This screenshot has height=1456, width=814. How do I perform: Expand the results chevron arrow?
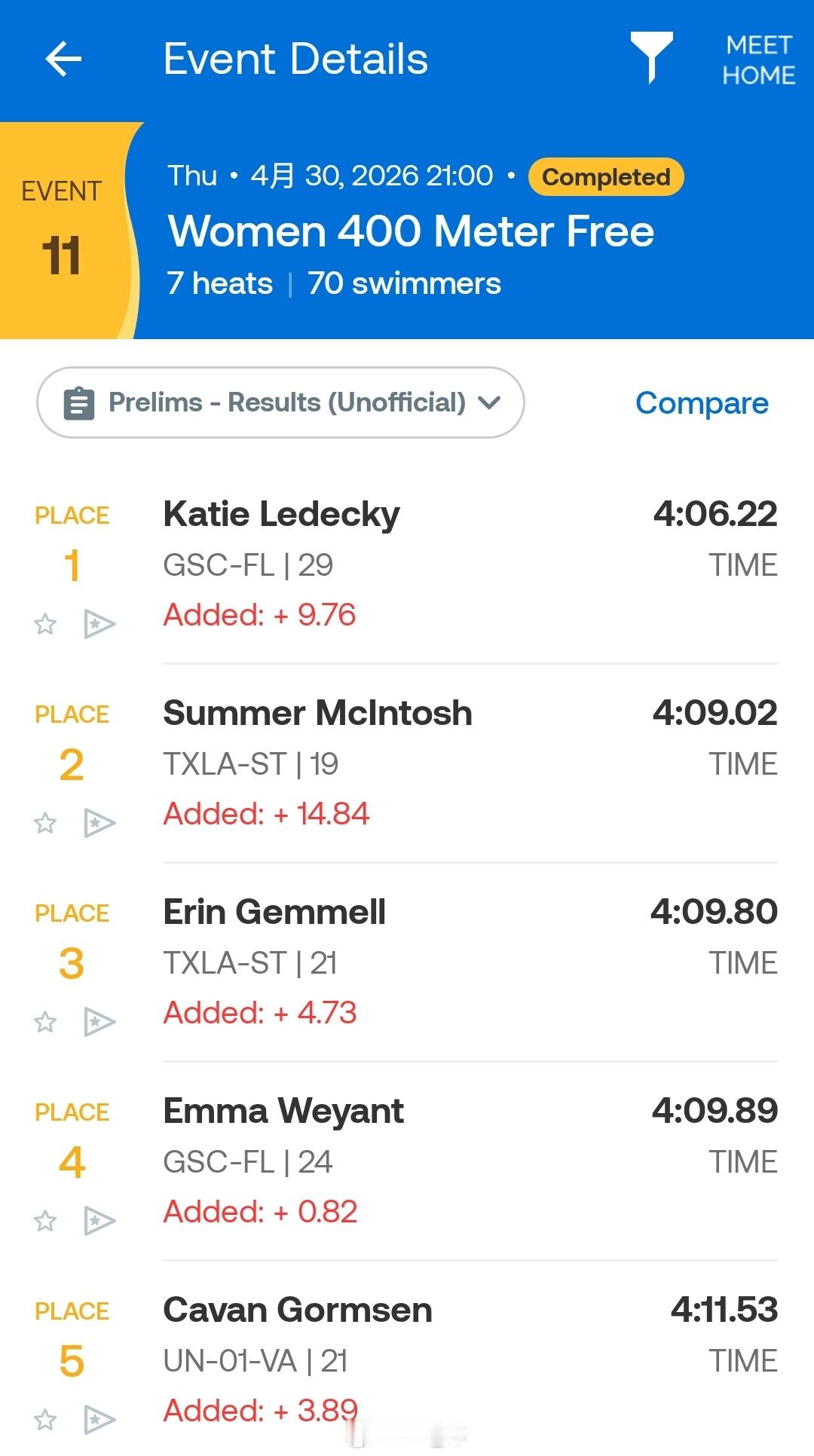pos(489,402)
